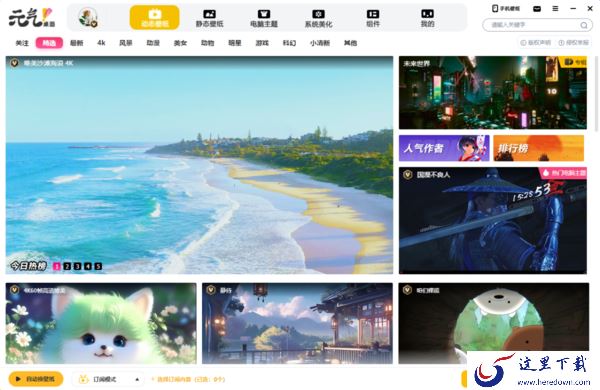600x390 pixels.
Task: Show 今日热榜 carousel slide 2
Action: point(67,266)
